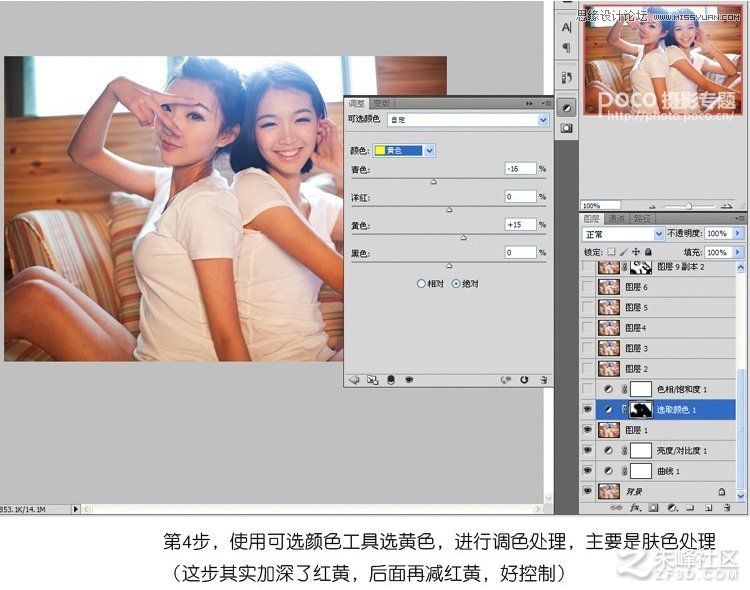Open the 不透明度 slider arrow

click(738, 233)
